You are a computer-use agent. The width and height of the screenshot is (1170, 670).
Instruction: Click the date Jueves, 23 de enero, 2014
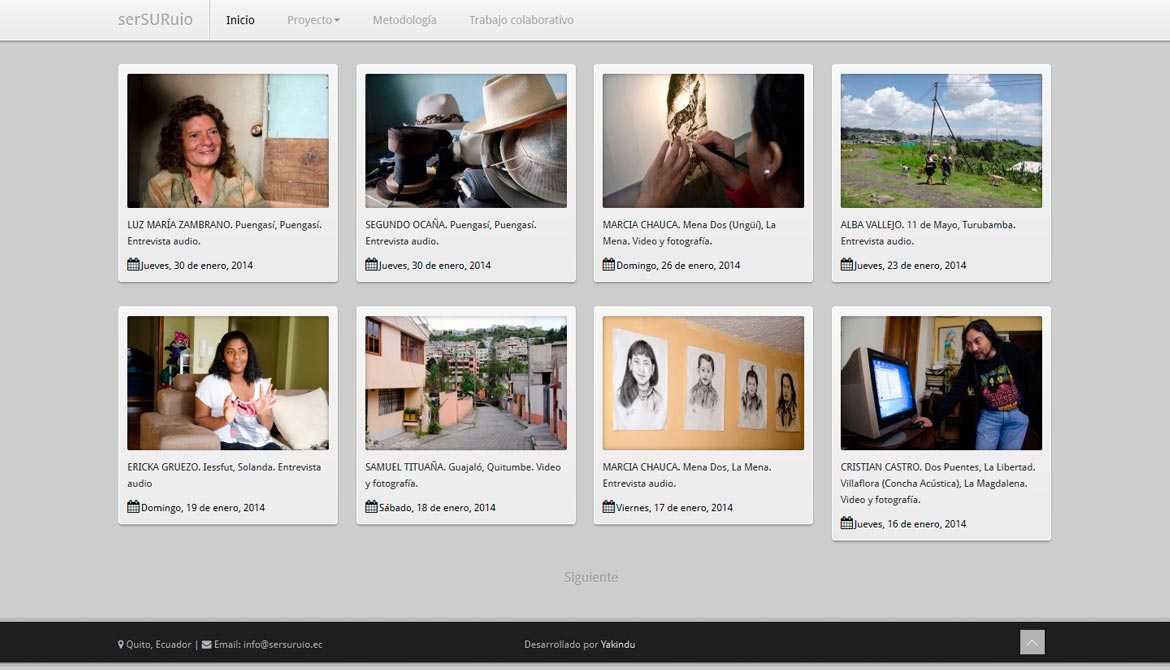910,265
